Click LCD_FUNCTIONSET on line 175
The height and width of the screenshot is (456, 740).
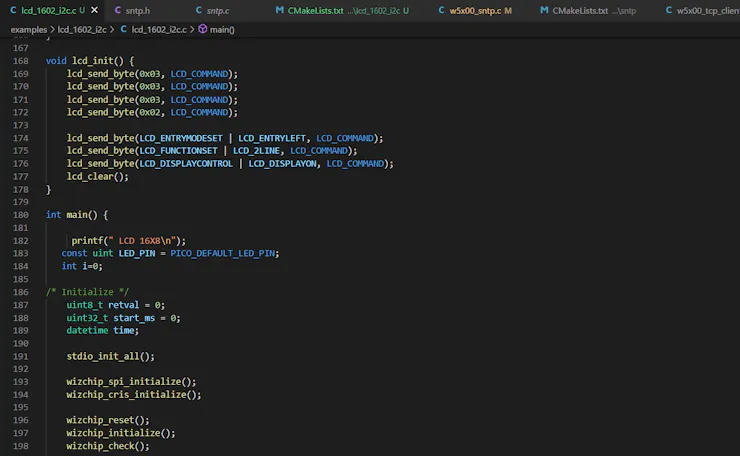(178, 151)
